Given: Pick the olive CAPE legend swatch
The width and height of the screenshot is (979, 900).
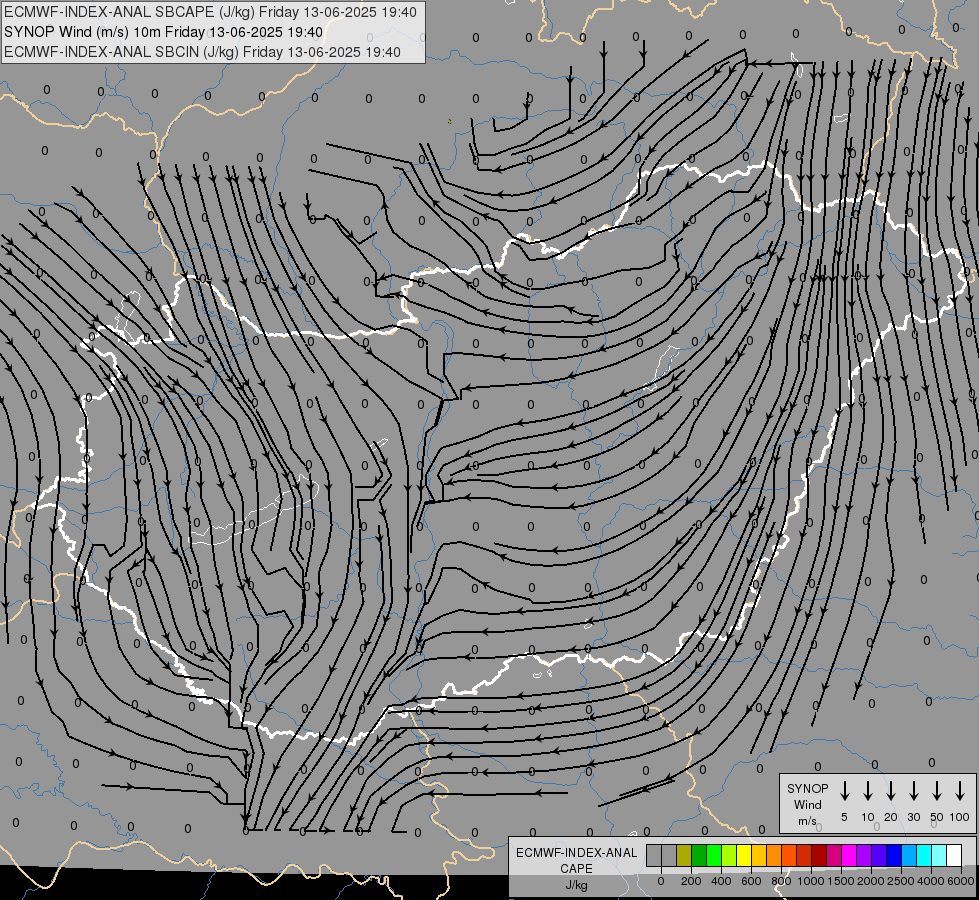Looking at the screenshot, I should (684, 855).
